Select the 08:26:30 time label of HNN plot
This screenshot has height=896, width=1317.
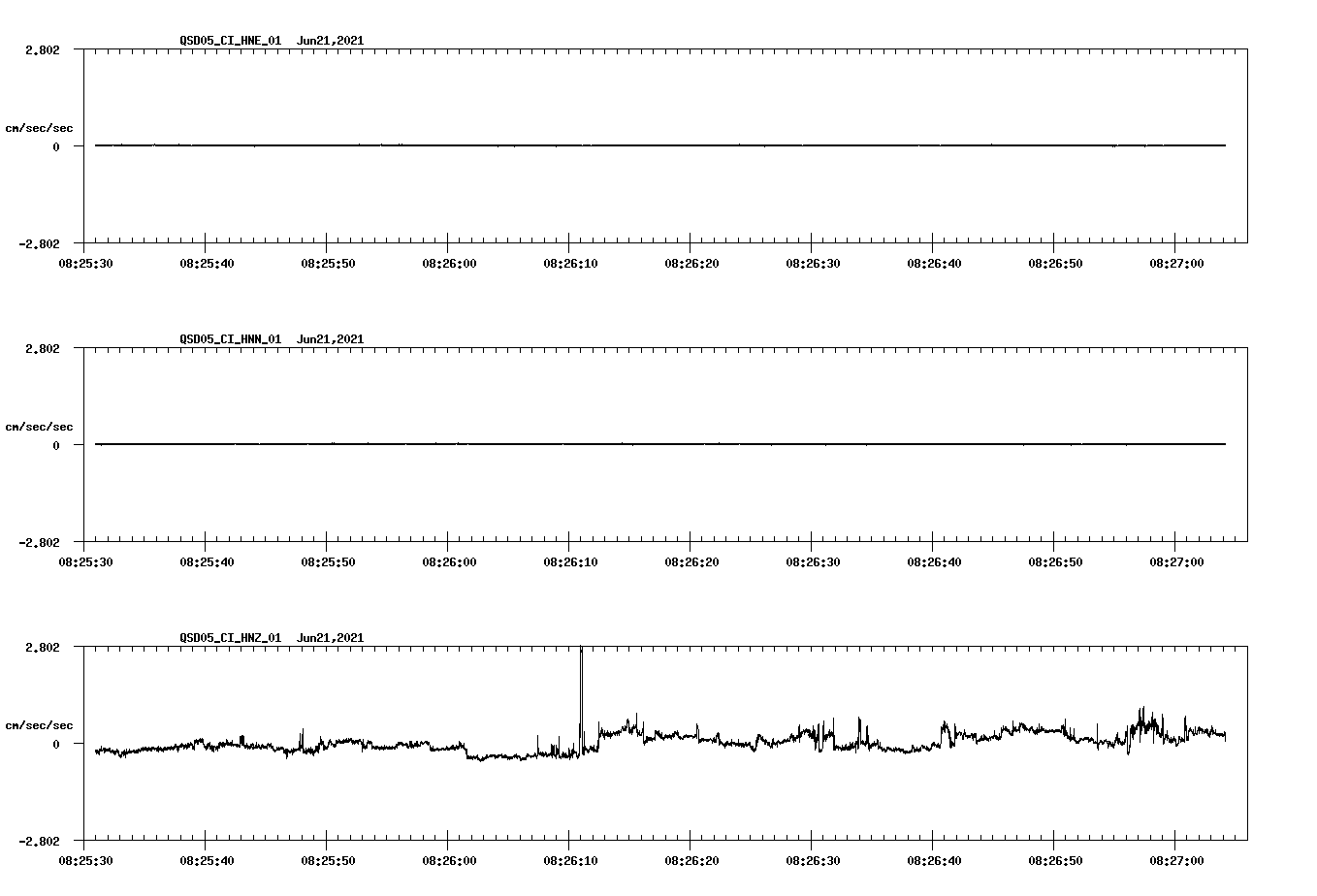pyautogui.click(x=812, y=562)
